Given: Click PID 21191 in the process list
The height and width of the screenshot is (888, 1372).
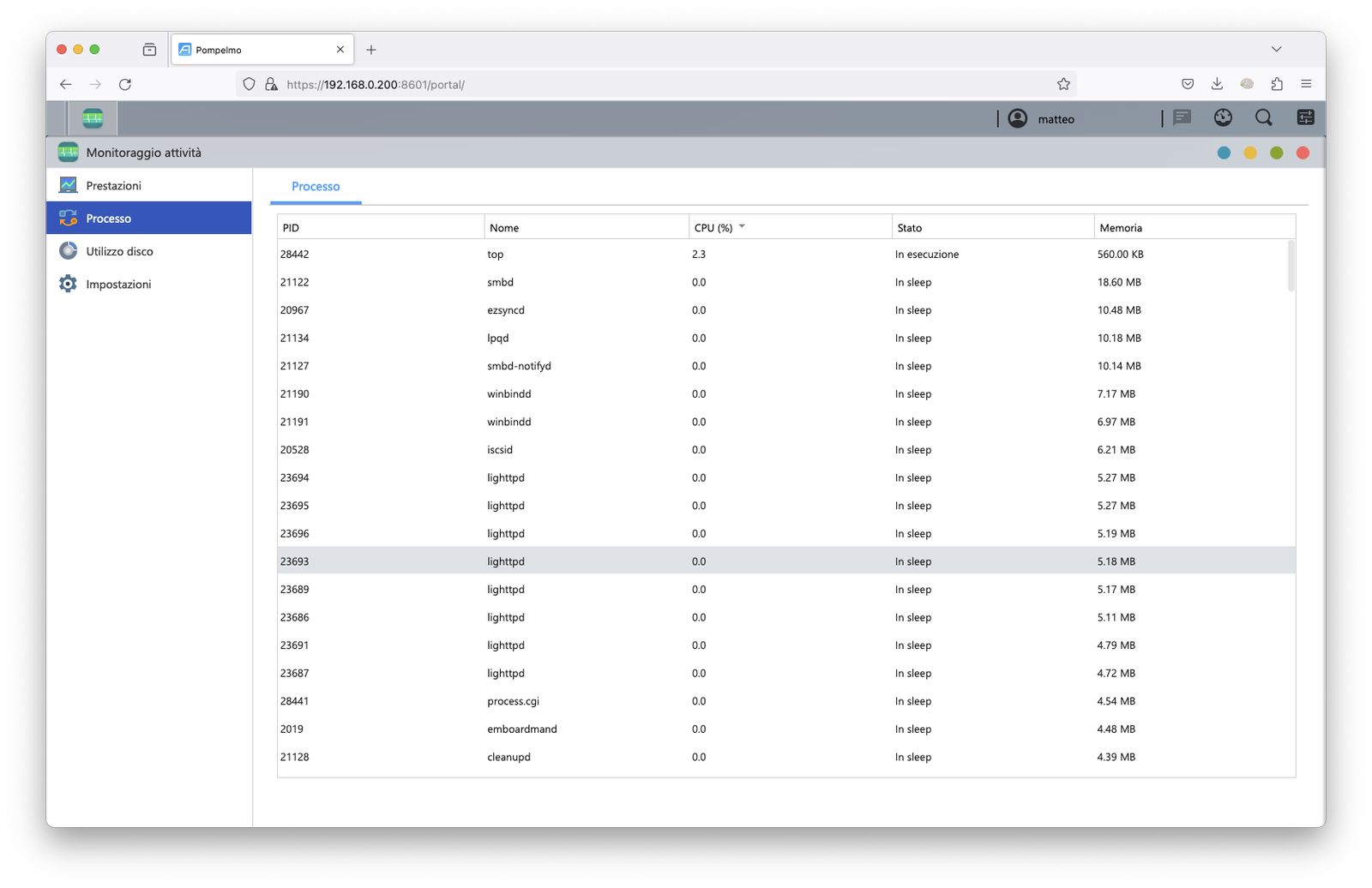Looking at the screenshot, I should (294, 422).
